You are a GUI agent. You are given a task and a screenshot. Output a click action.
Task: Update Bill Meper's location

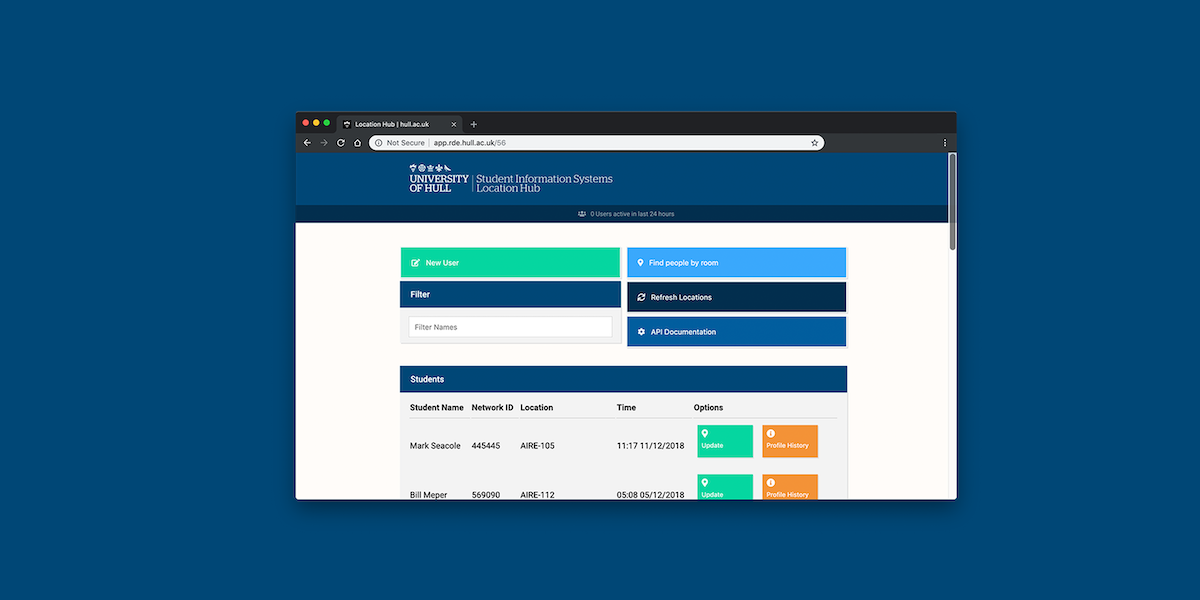725,488
